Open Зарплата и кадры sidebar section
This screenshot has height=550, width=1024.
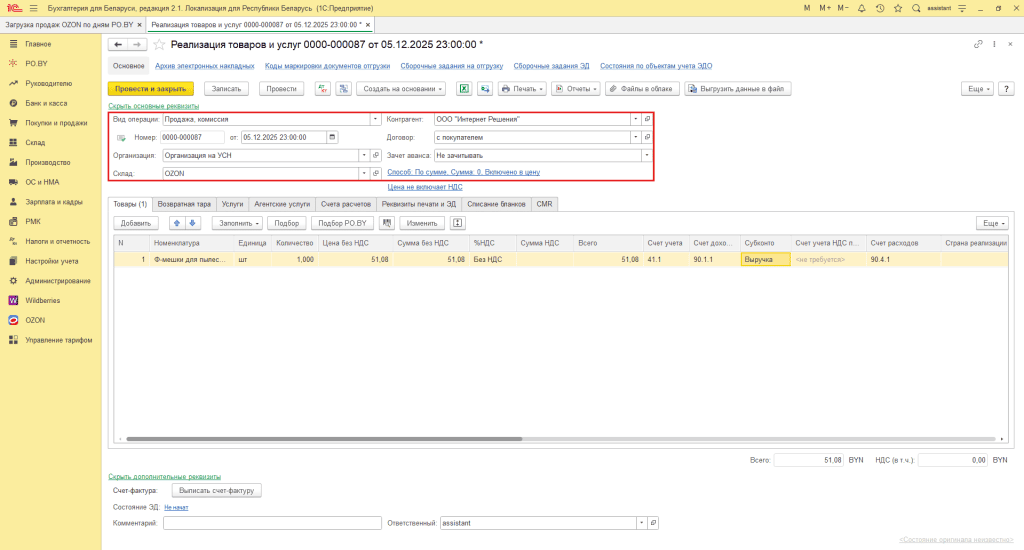click(x=54, y=202)
